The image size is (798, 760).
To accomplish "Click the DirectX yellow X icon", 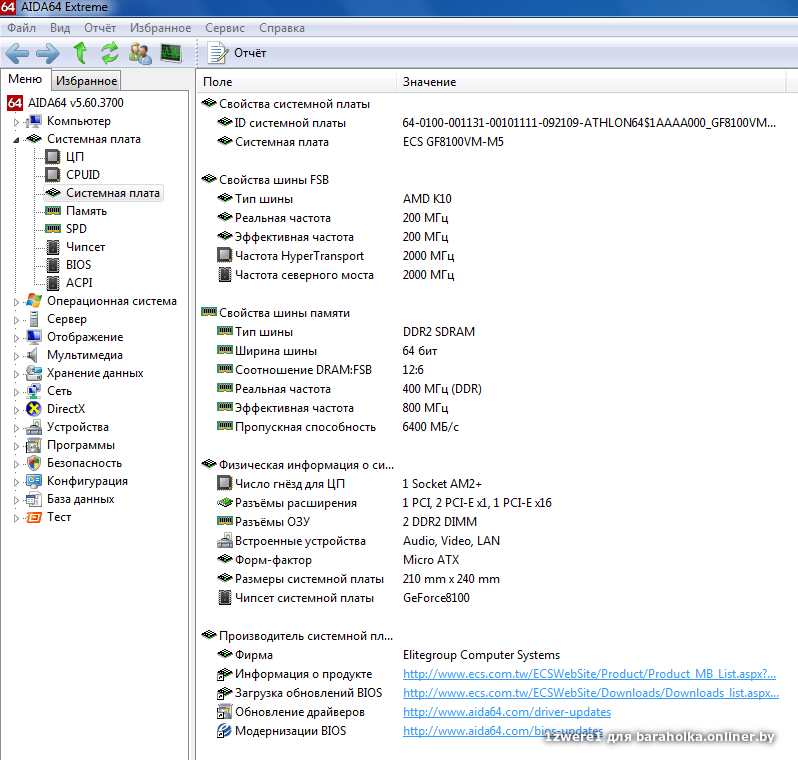I will [x=34, y=409].
